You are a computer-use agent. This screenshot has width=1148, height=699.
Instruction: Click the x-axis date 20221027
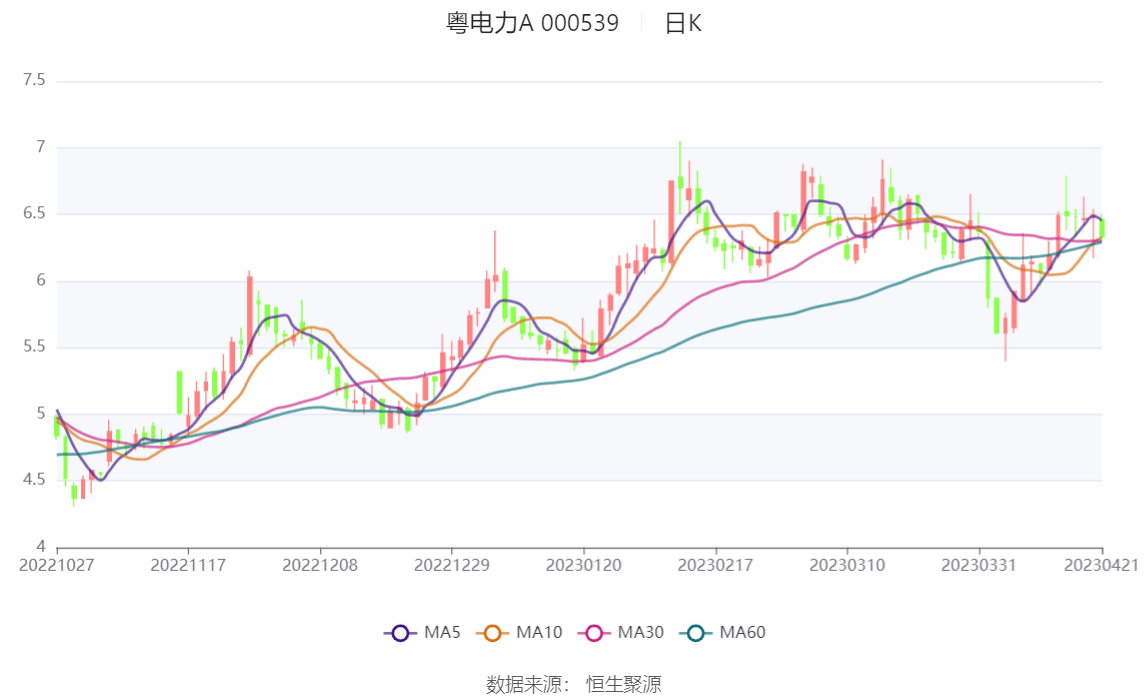pos(56,565)
